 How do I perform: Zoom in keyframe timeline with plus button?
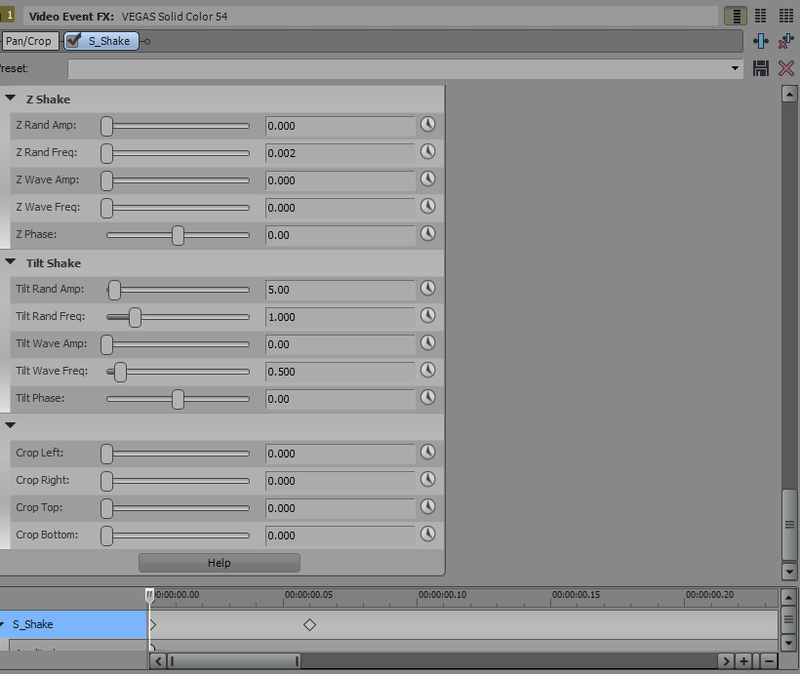pos(743,661)
